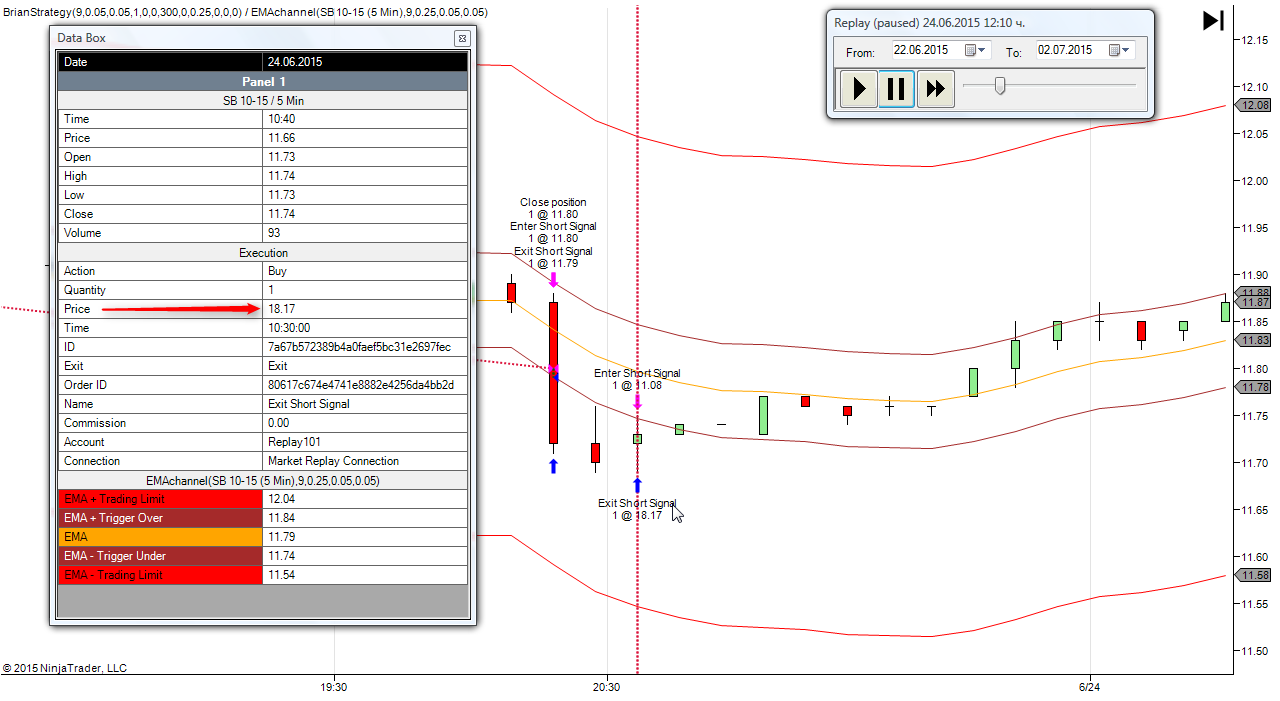Click the 12.08 price marker on the axis
Screen dimensions: 1280x701
click(1253, 105)
